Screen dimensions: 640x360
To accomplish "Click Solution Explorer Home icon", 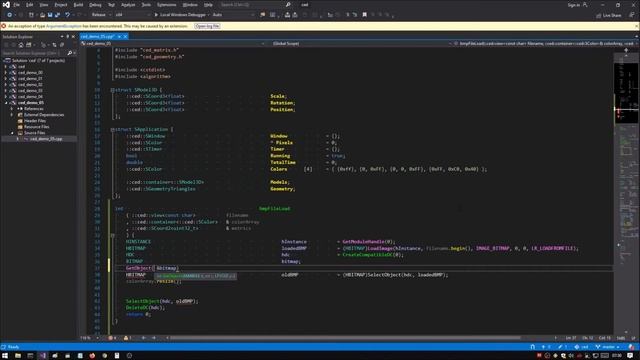I will point(21,44).
